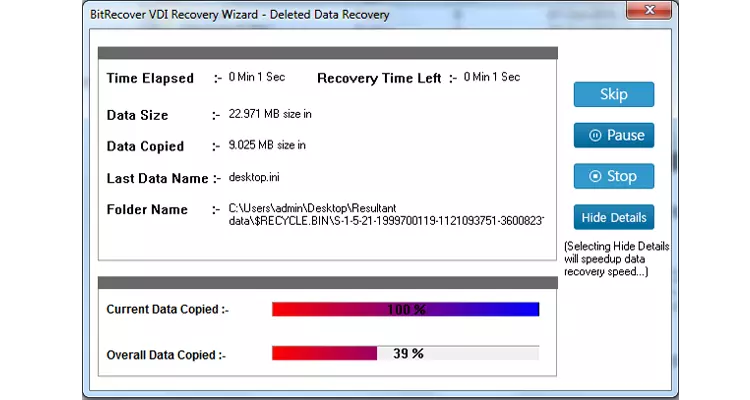750x400 pixels.
Task: Pause the data recovery
Action: pos(614,135)
